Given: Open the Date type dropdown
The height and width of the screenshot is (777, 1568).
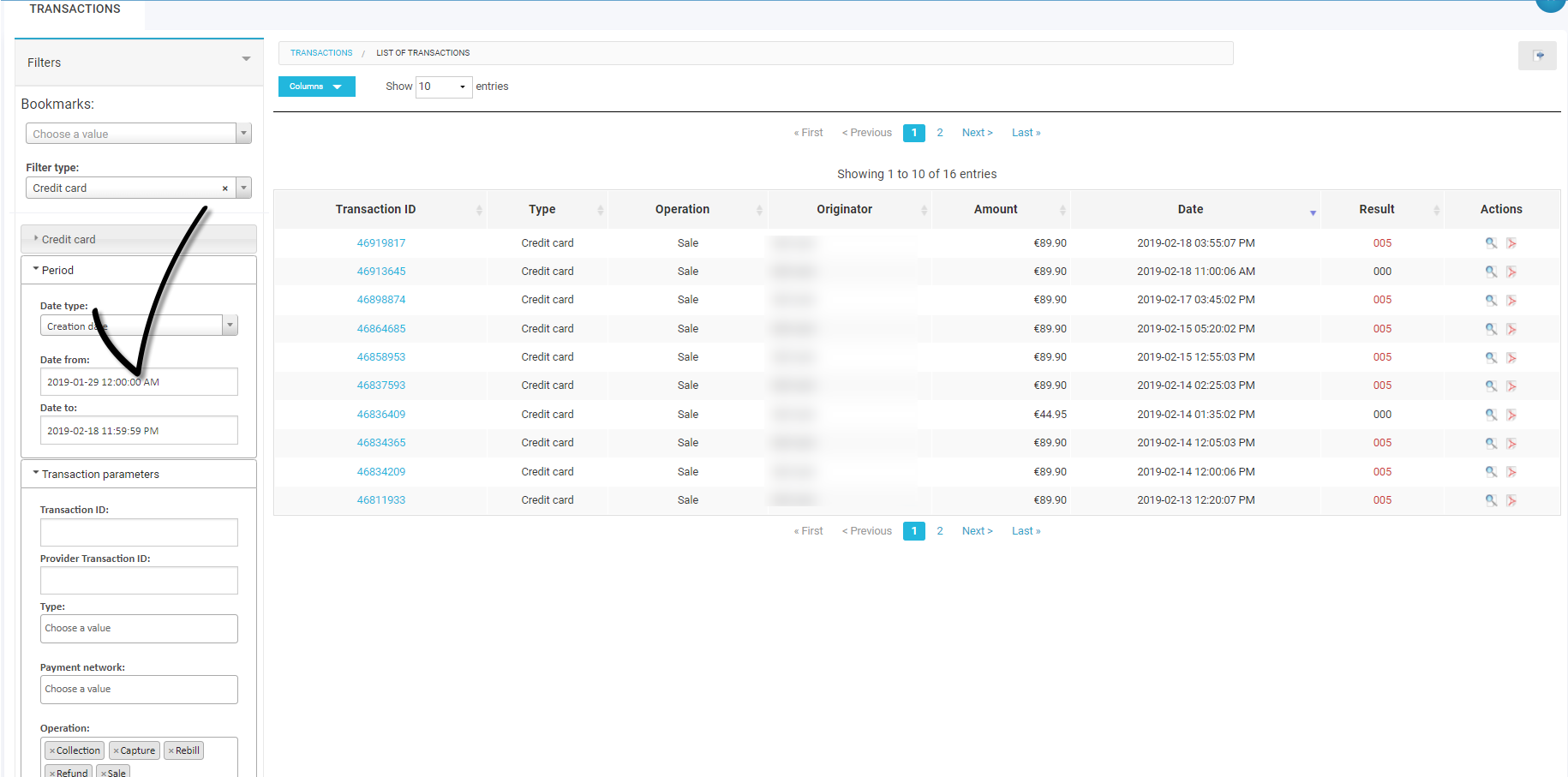Looking at the screenshot, I should point(139,326).
